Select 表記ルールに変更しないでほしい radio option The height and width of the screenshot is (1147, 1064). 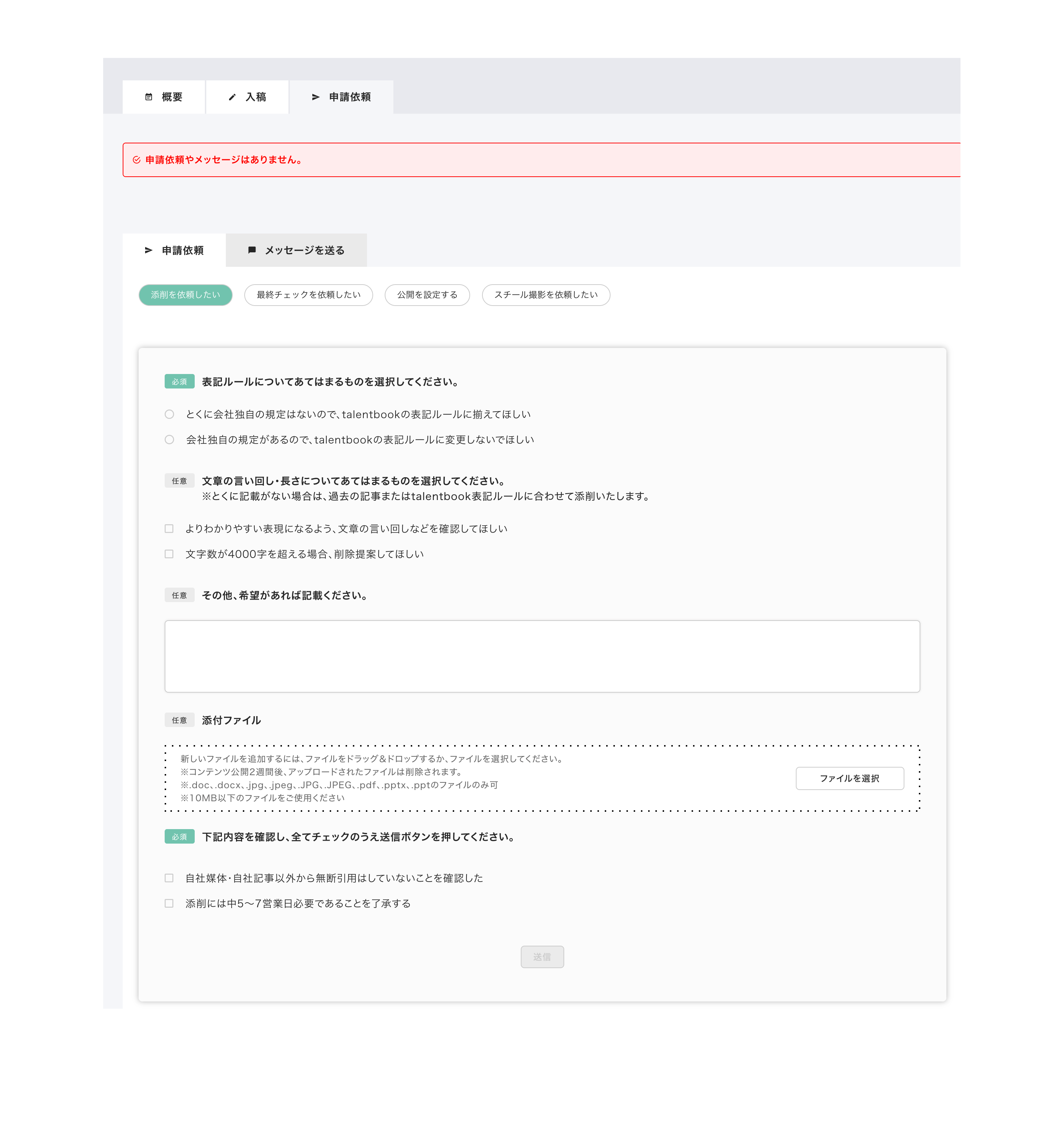[169, 440]
